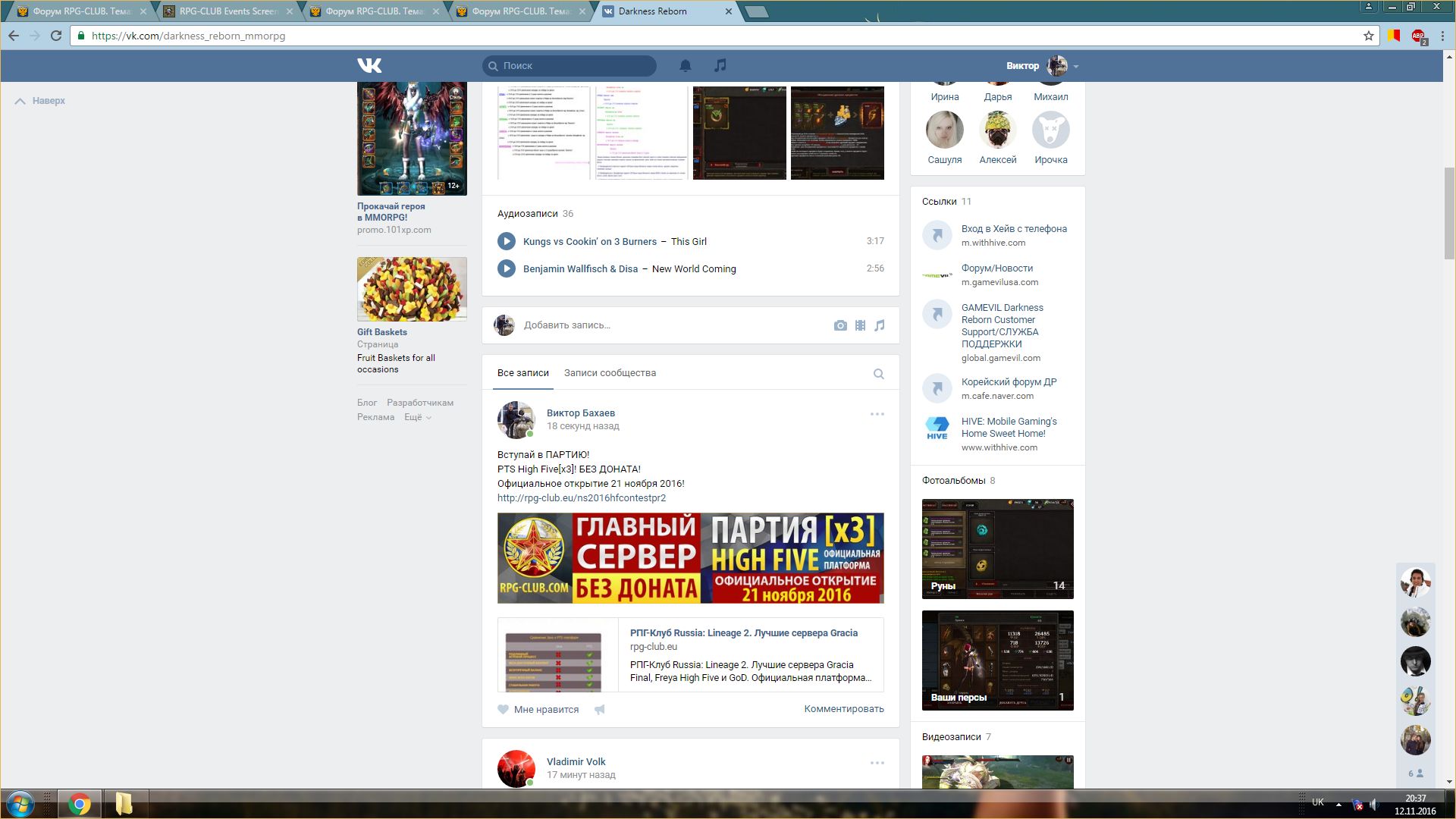The width and height of the screenshot is (1456, 819).
Task: Click the share megaphone icon under the post
Action: tap(600, 710)
